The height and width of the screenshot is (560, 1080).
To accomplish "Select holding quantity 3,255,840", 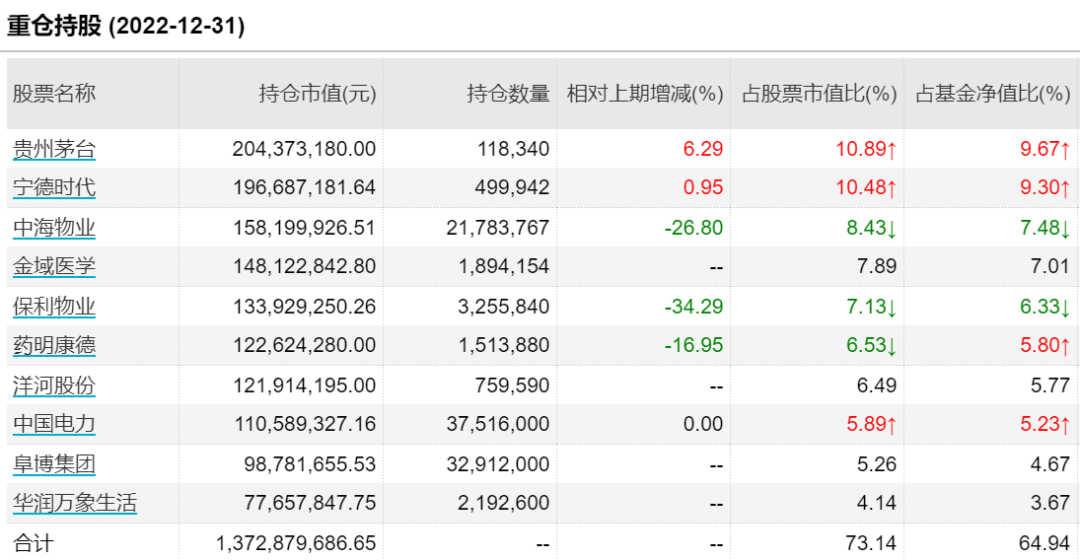I will [503, 307].
